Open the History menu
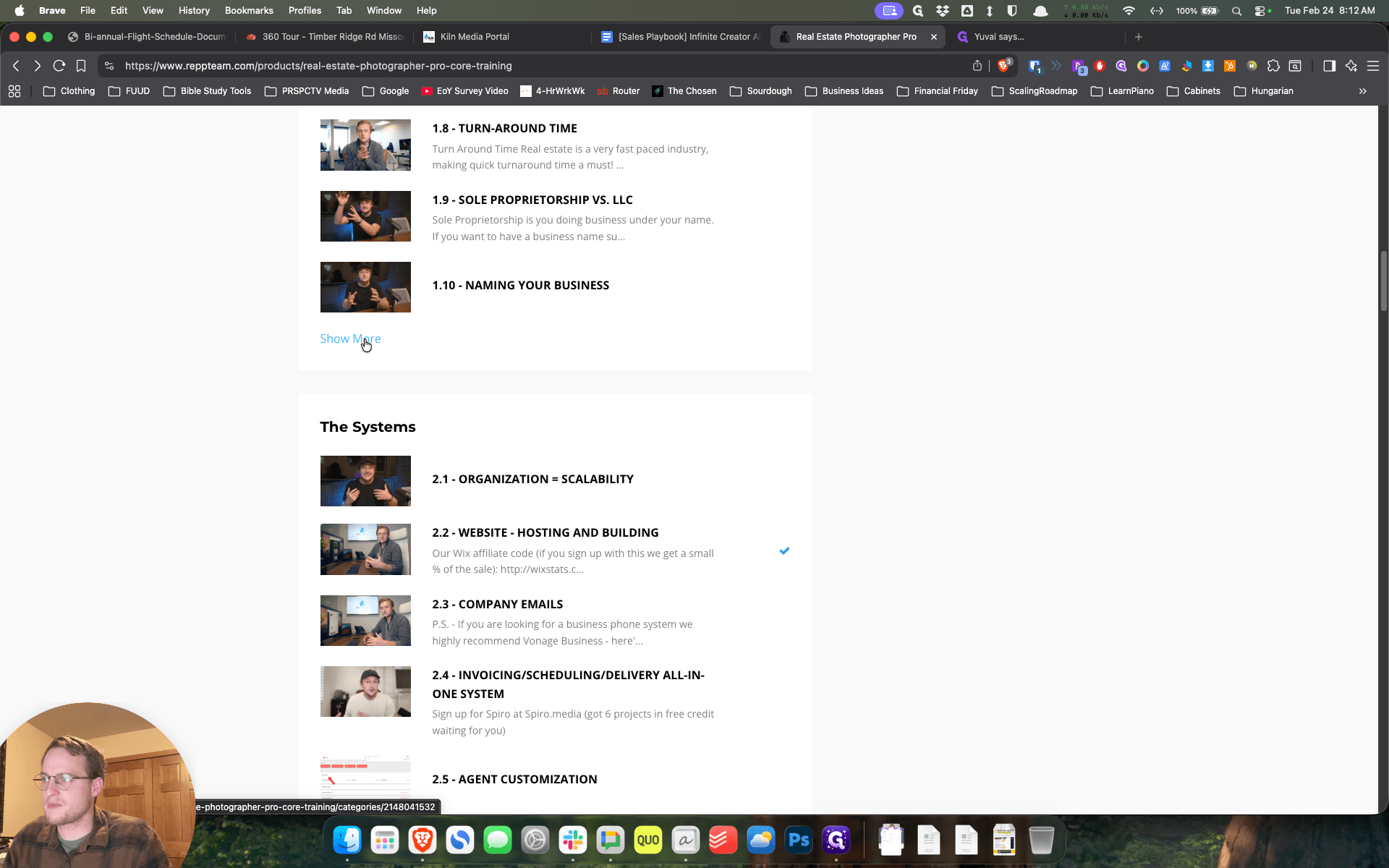The height and width of the screenshot is (868, 1389). [x=194, y=10]
